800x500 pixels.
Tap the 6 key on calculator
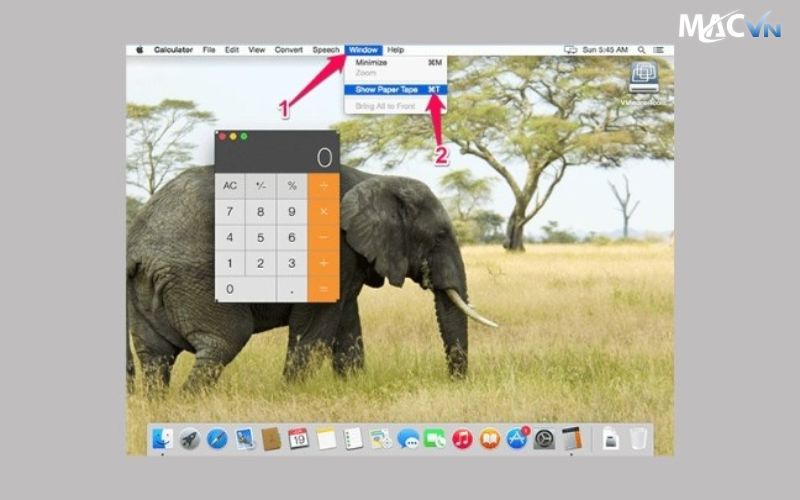(x=292, y=237)
